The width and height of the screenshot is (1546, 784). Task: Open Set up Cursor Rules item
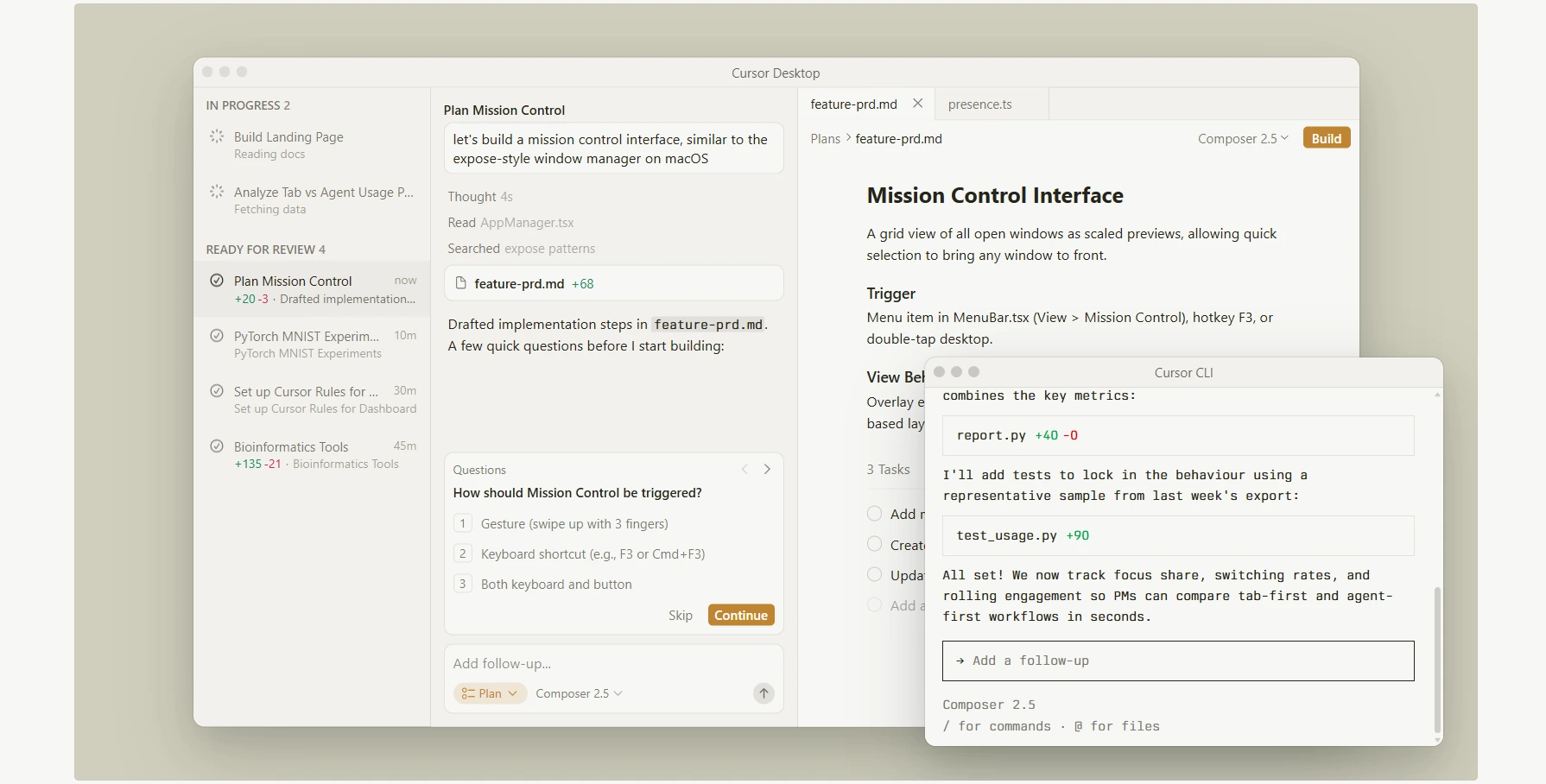point(312,399)
